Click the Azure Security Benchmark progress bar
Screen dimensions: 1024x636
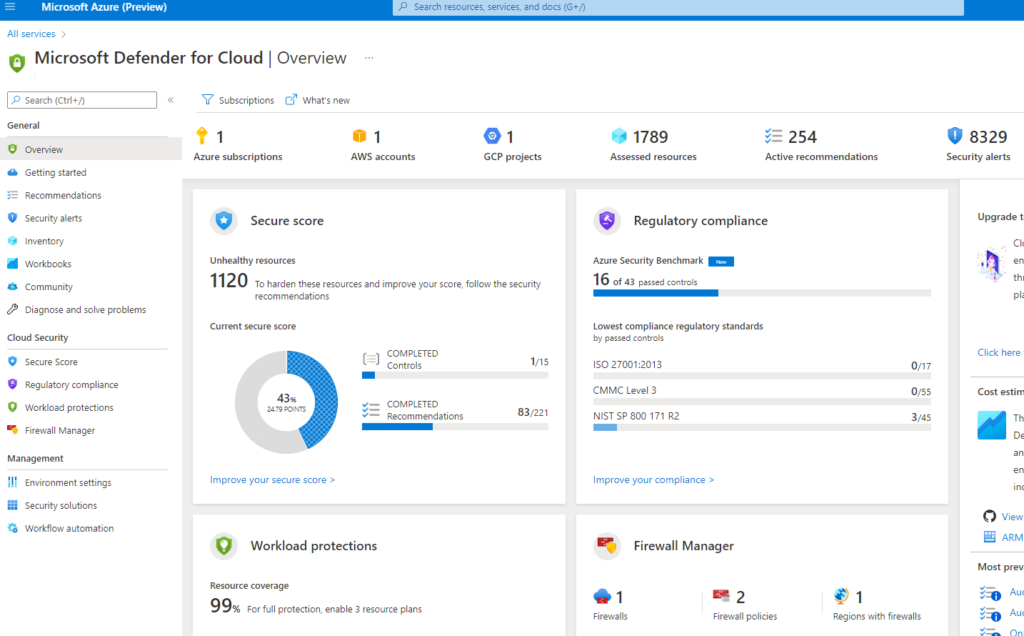[x=761, y=293]
